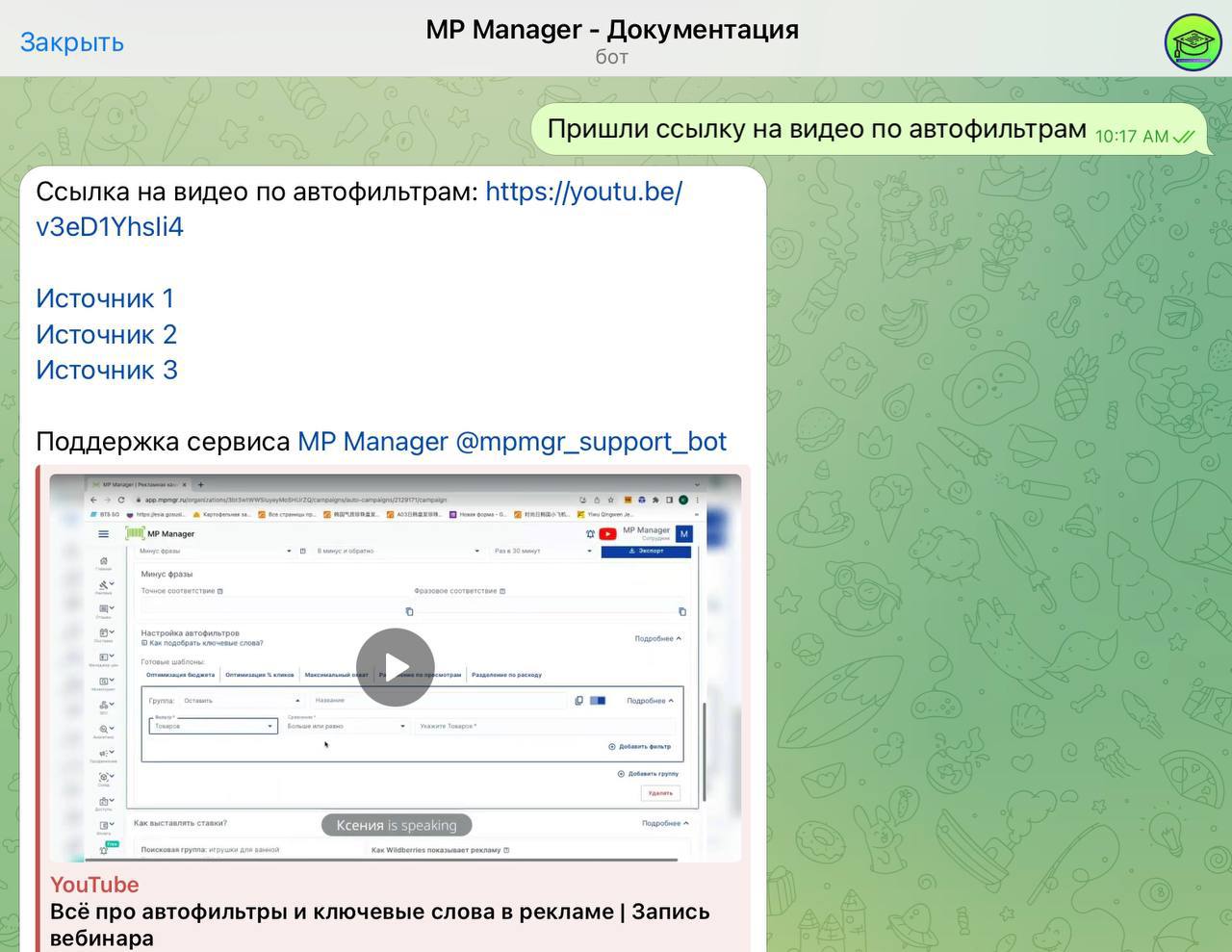Click the copy icon beside the group toggle

click(578, 701)
